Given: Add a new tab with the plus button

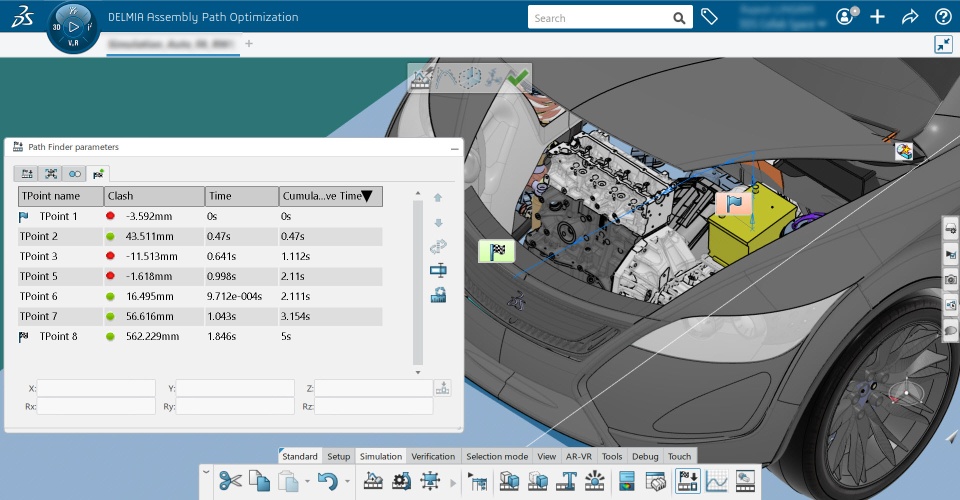Looking at the screenshot, I should [249, 43].
